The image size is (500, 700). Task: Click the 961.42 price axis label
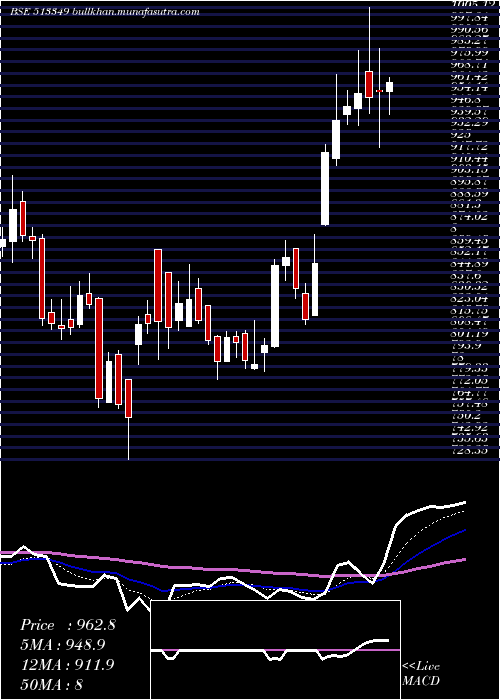tap(468, 76)
